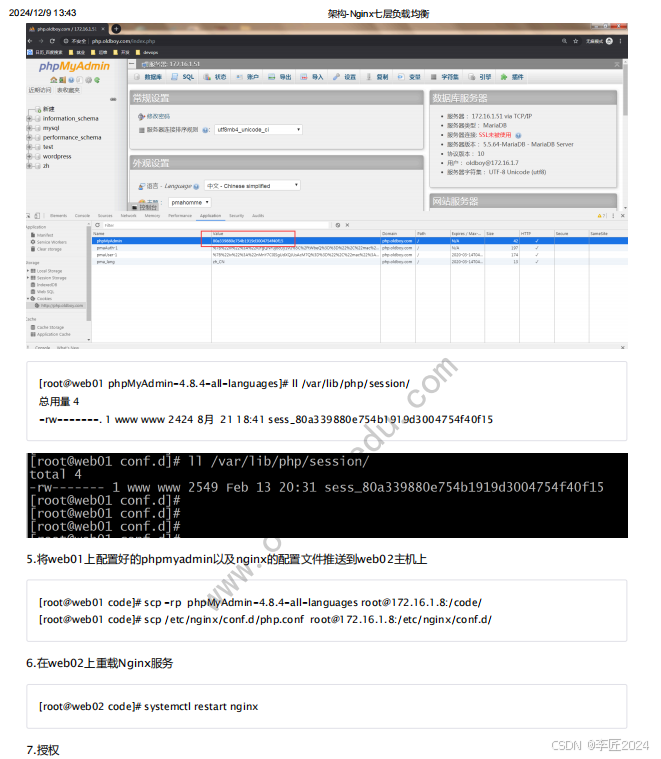The height and width of the screenshot is (759, 661).
Task: Expand the wordpress database node
Action: (x=30, y=156)
